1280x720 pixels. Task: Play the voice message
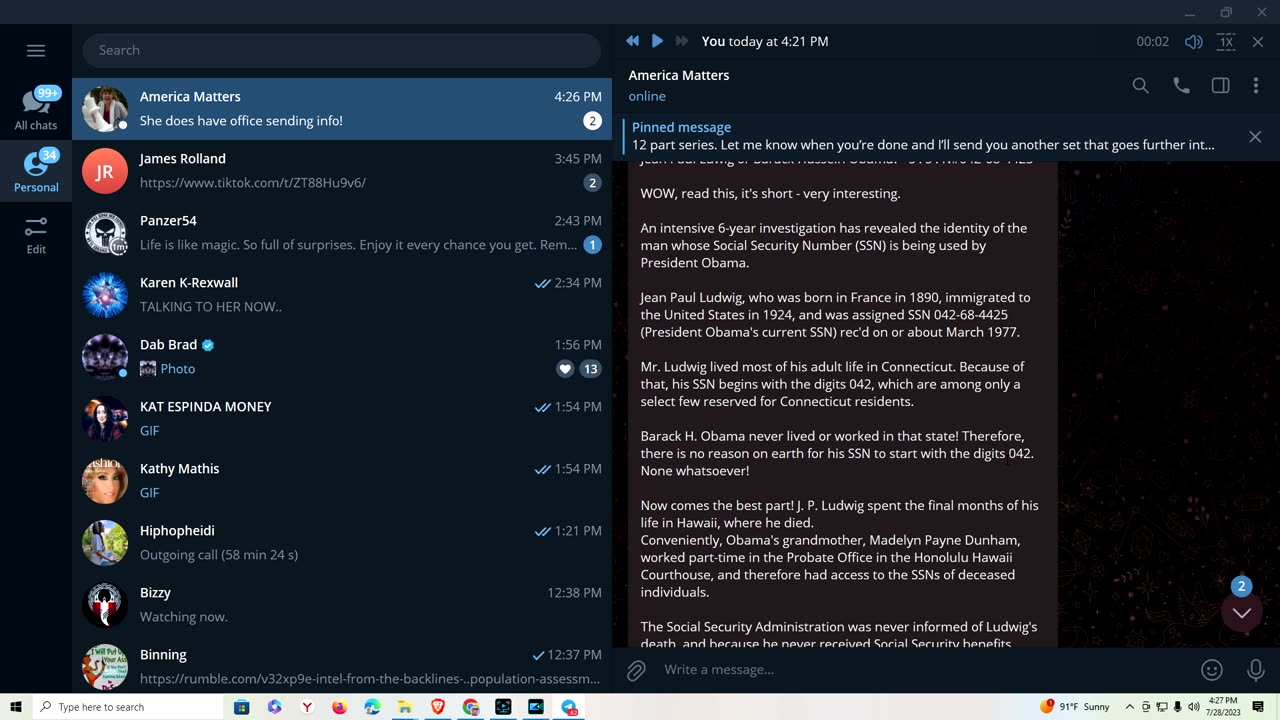click(x=657, y=41)
